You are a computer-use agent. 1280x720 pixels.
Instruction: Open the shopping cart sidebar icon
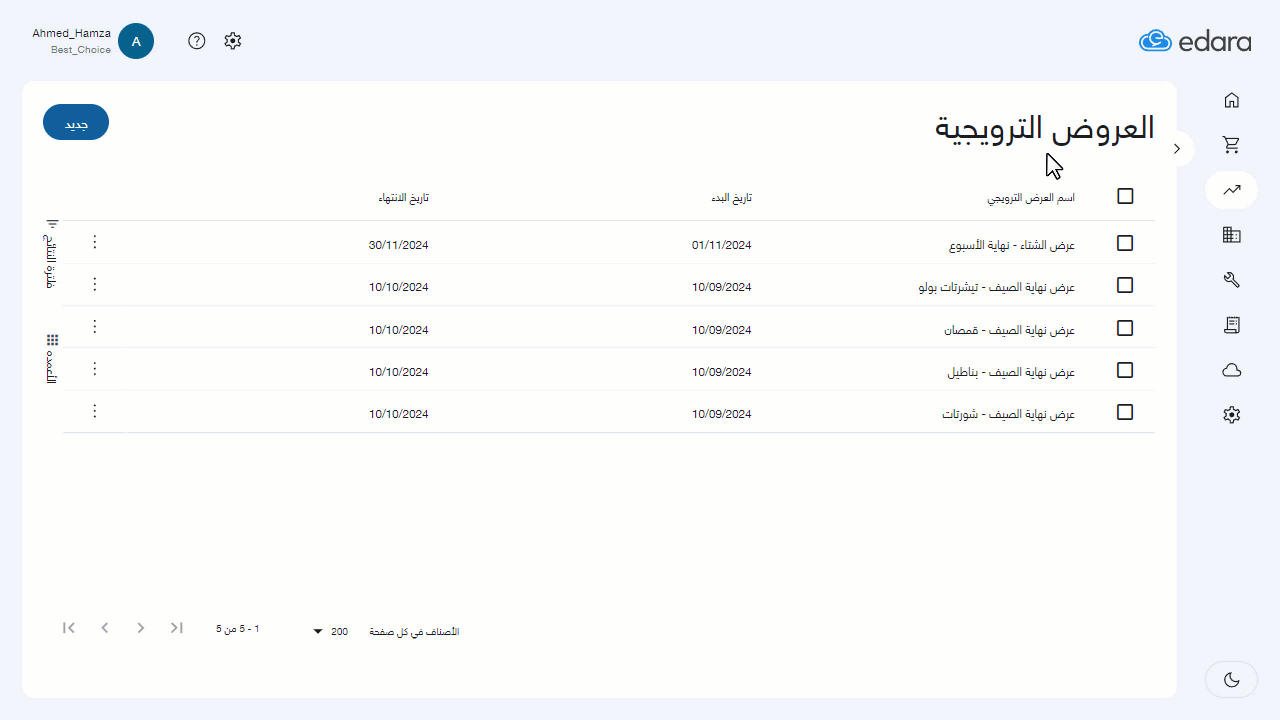pyautogui.click(x=1232, y=145)
